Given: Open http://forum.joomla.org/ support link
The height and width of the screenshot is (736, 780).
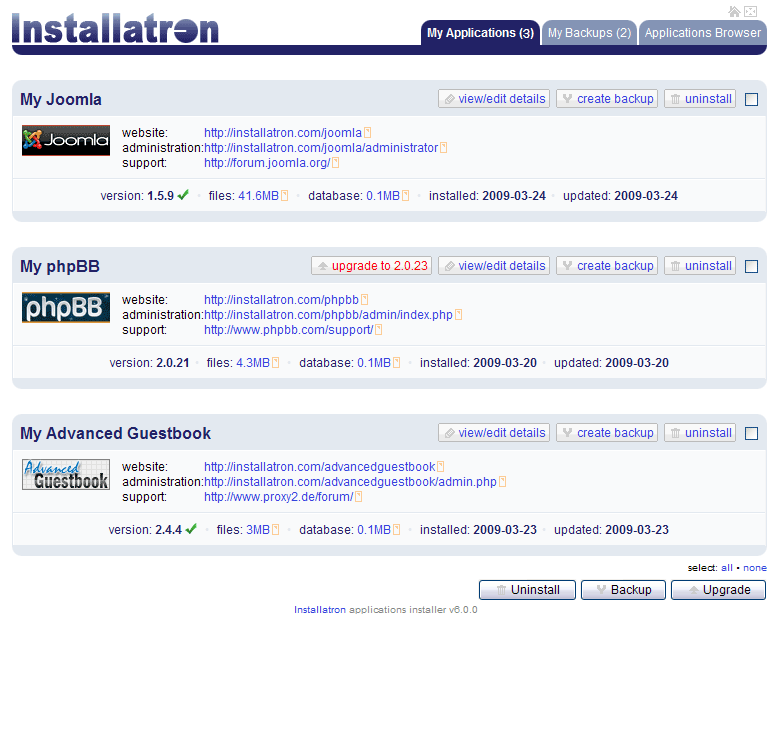Looking at the screenshot, I should point(267,163).
